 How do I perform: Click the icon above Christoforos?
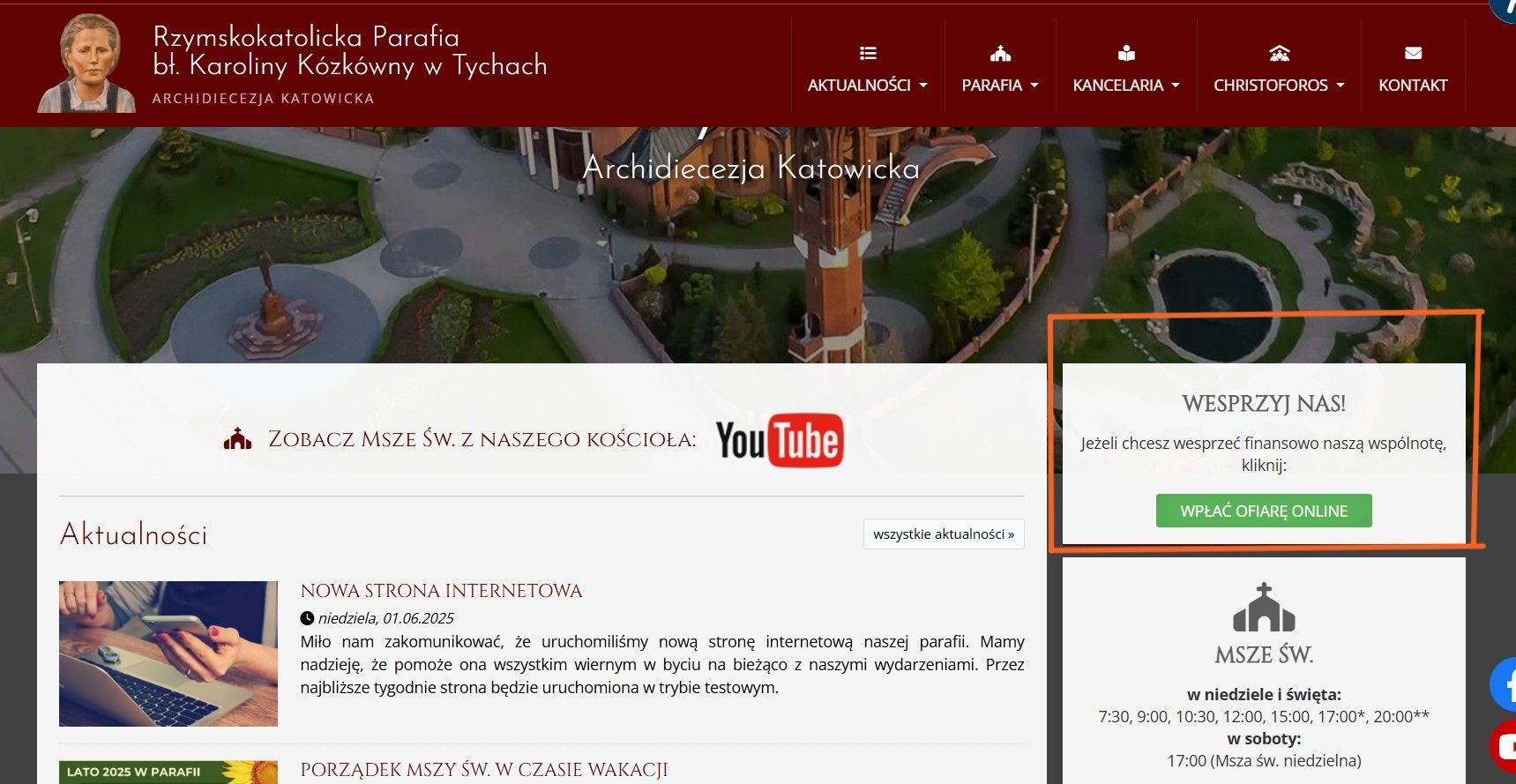[1279, 54]
